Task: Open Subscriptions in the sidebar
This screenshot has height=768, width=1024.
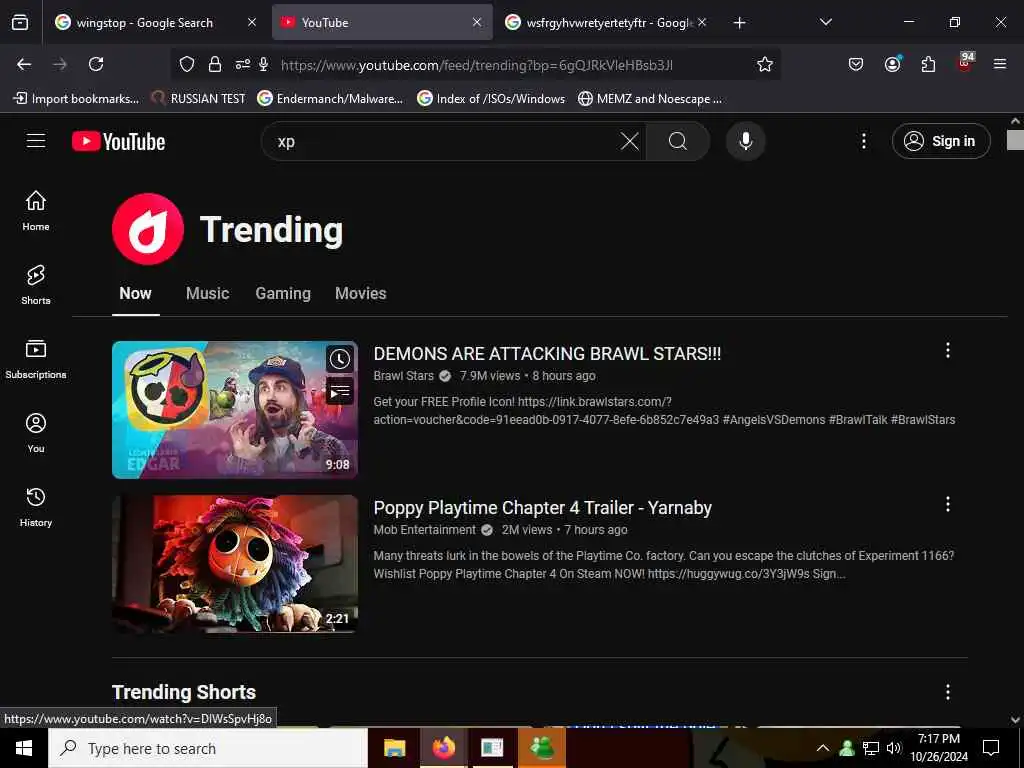Action: (x=36, y=359)
